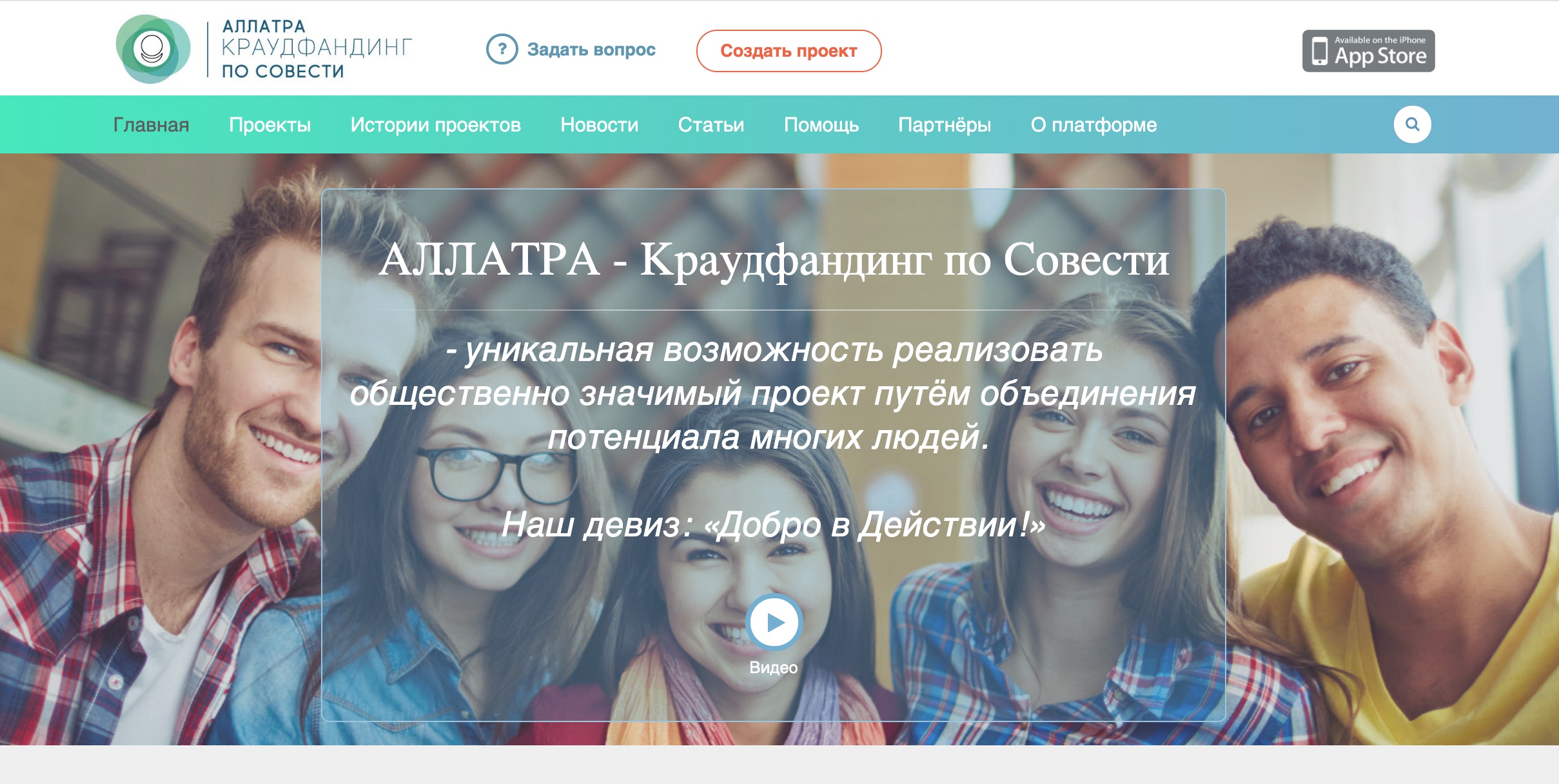Play the video with the play button

coord(774,622)
